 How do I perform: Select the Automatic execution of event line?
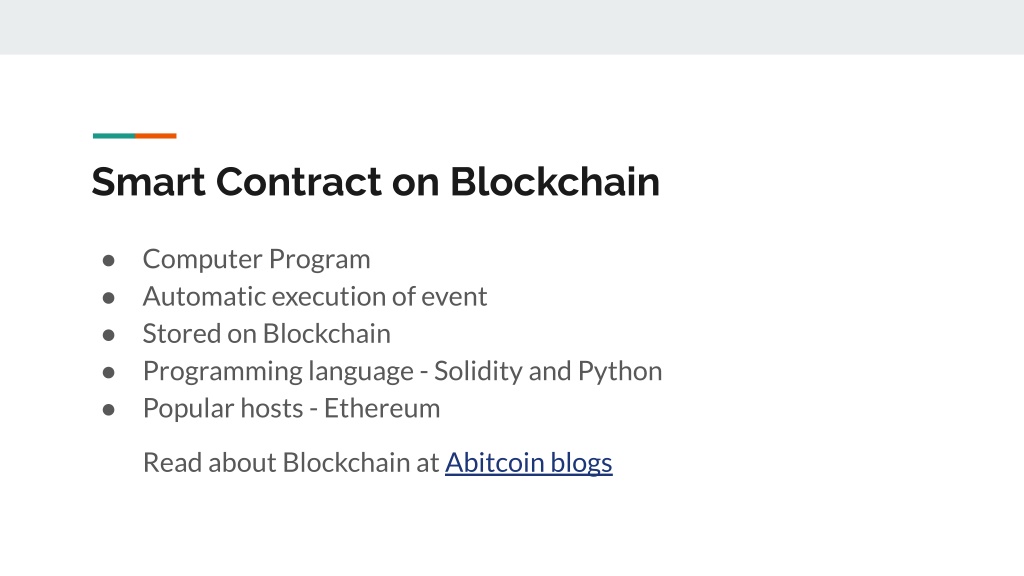point(315,296)
